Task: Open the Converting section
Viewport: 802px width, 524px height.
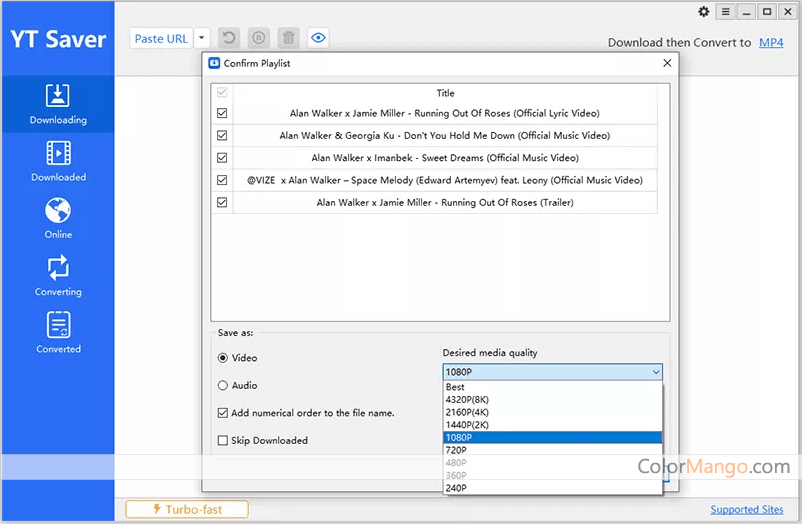Action: (58, 276)
